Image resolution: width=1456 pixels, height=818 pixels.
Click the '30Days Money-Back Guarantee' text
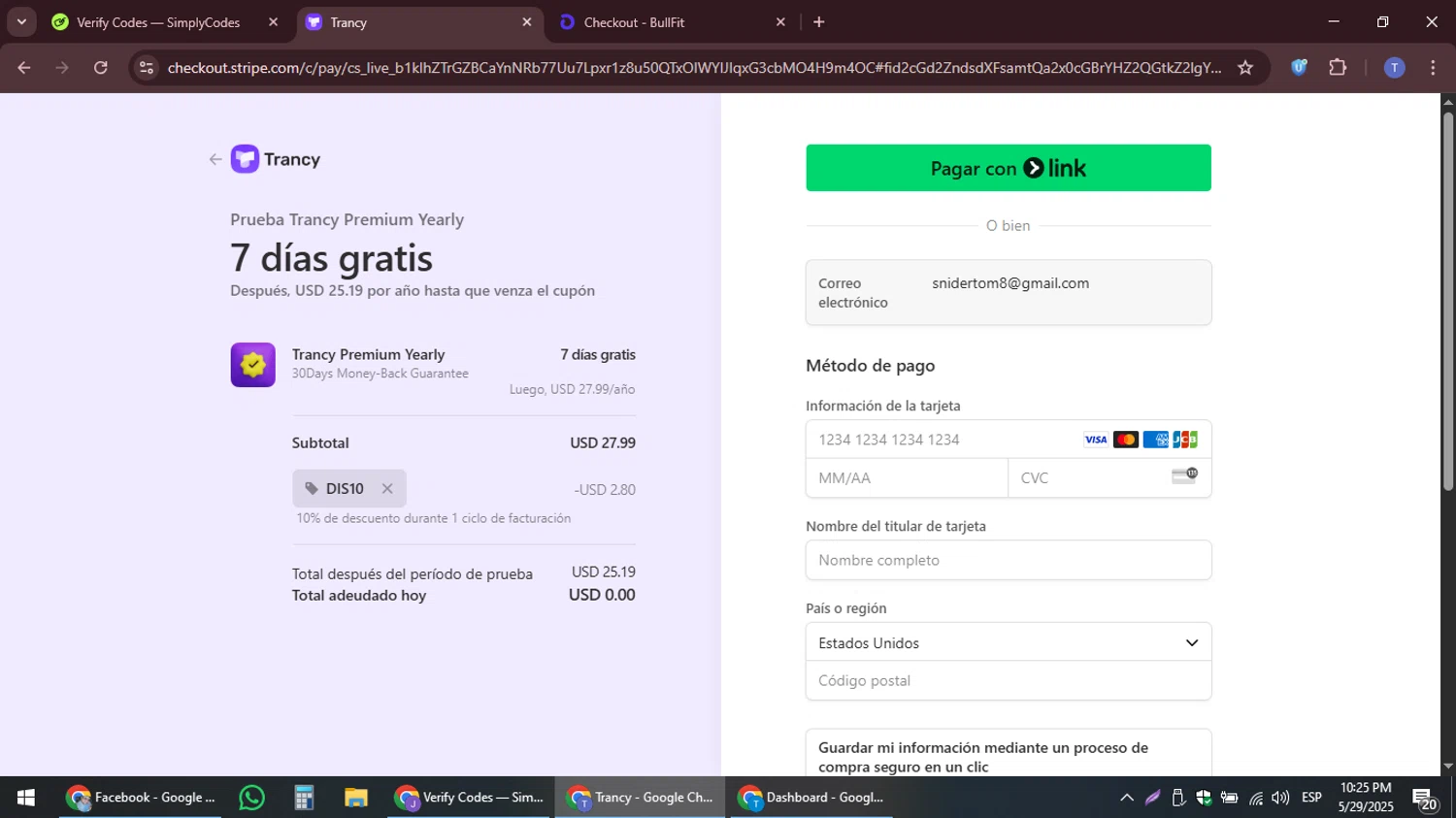coord(381,374)
